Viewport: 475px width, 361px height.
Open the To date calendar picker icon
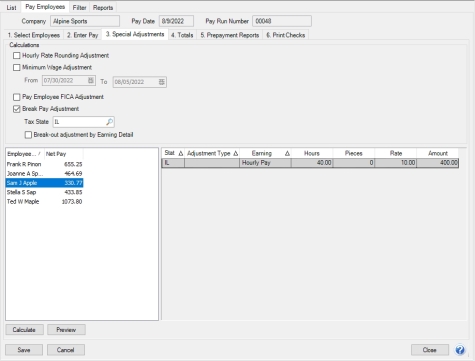click(x=161, y=82)
